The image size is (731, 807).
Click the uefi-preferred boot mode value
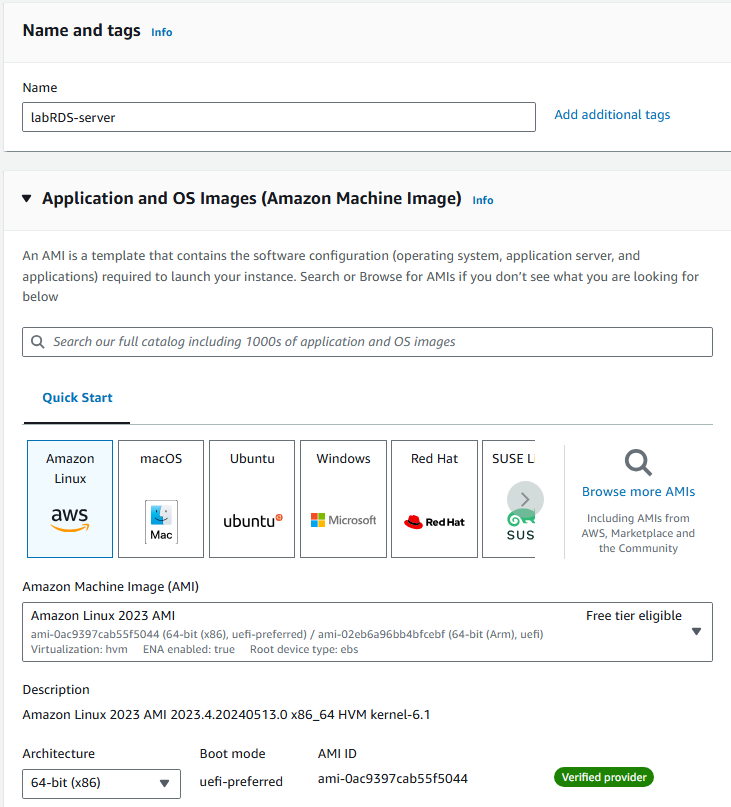coord(241,782)
